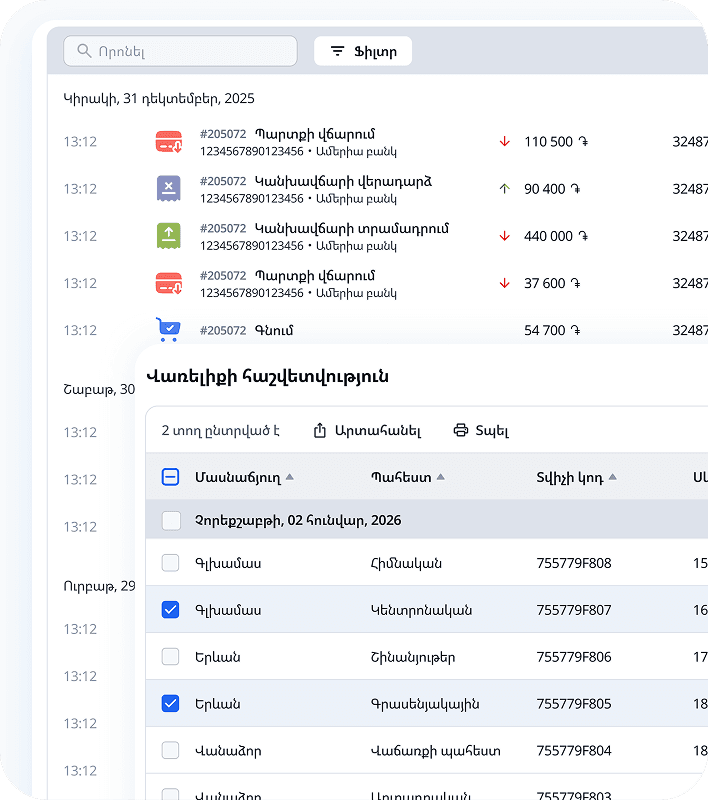
Task: Click the printer icon beside Տպել
Action: pos(461,431)
